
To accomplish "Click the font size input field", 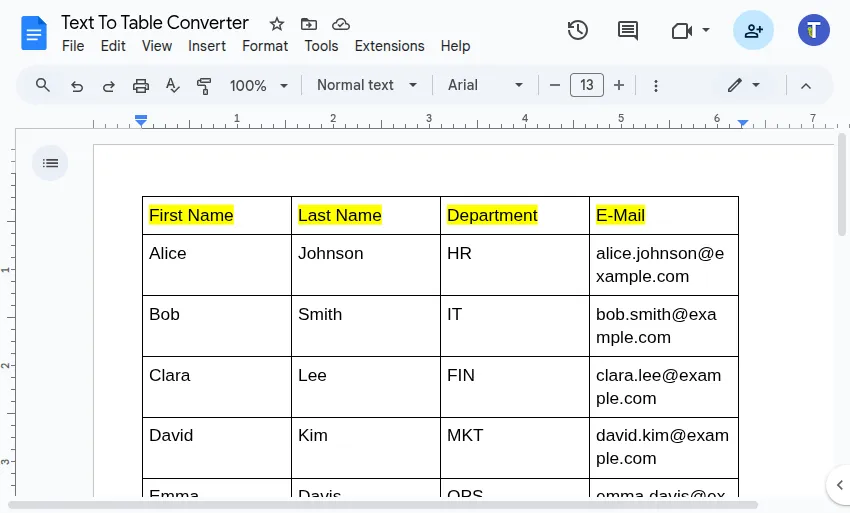I will point(587,85).
